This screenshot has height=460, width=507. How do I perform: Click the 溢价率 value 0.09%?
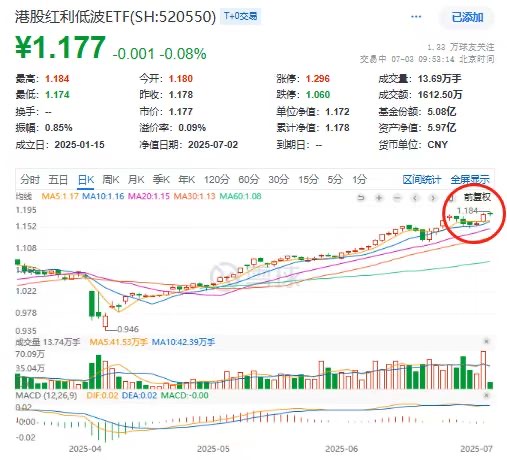(x=192, y=128)
